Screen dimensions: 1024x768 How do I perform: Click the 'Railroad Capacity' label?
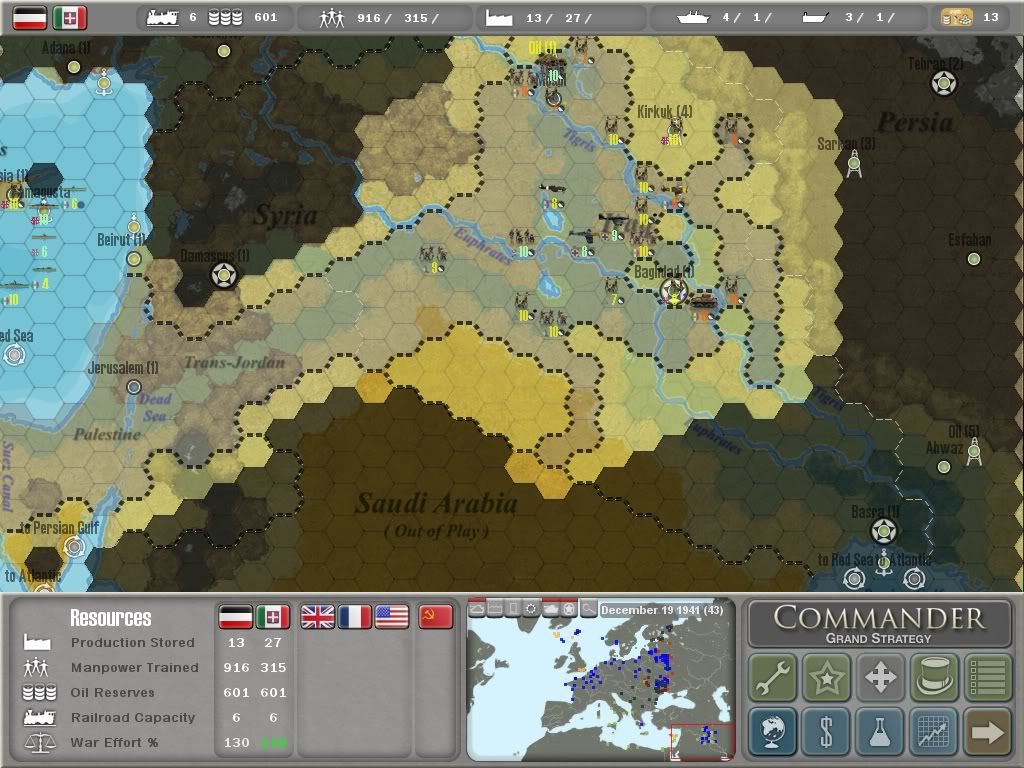tap(133, 717)
